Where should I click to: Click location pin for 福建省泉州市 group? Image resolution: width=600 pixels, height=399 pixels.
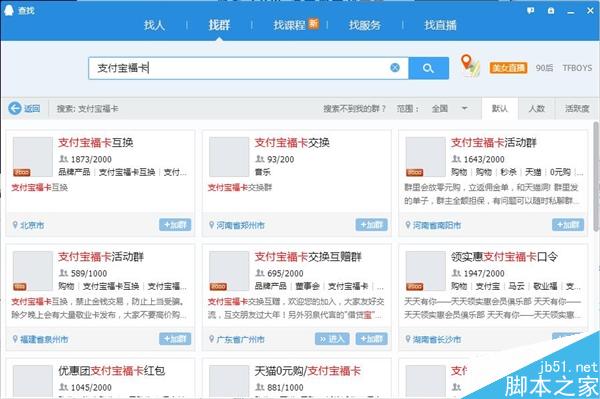15,339
